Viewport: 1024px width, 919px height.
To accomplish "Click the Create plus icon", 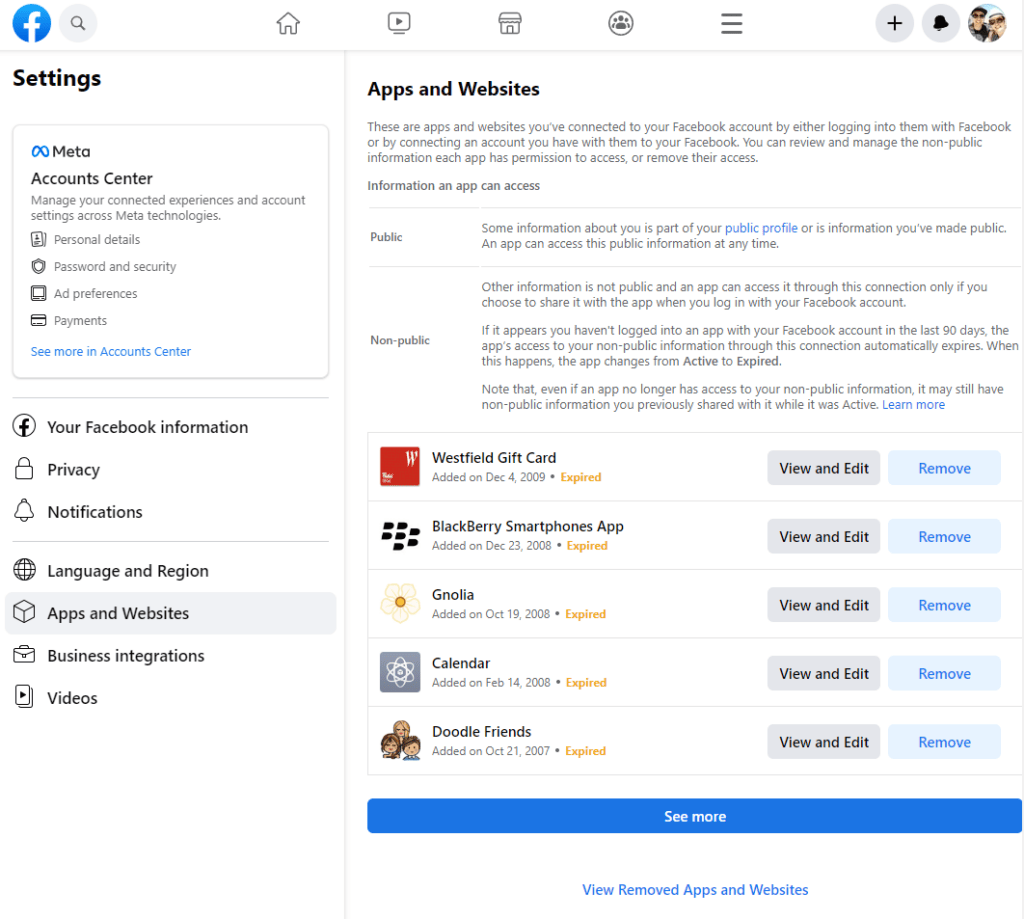I will (894, 23).
